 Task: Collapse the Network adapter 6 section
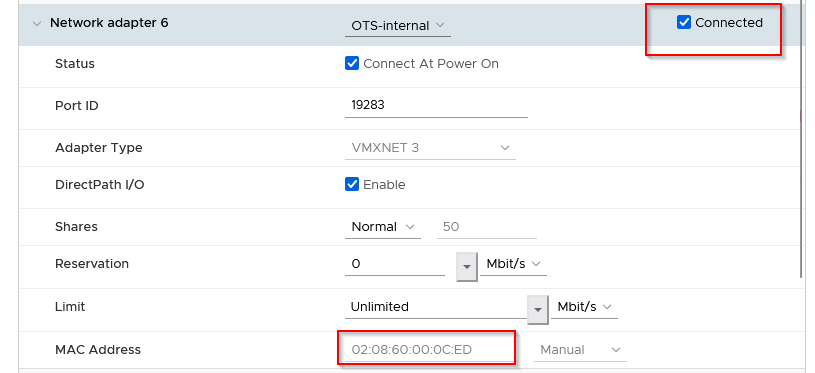36,24
